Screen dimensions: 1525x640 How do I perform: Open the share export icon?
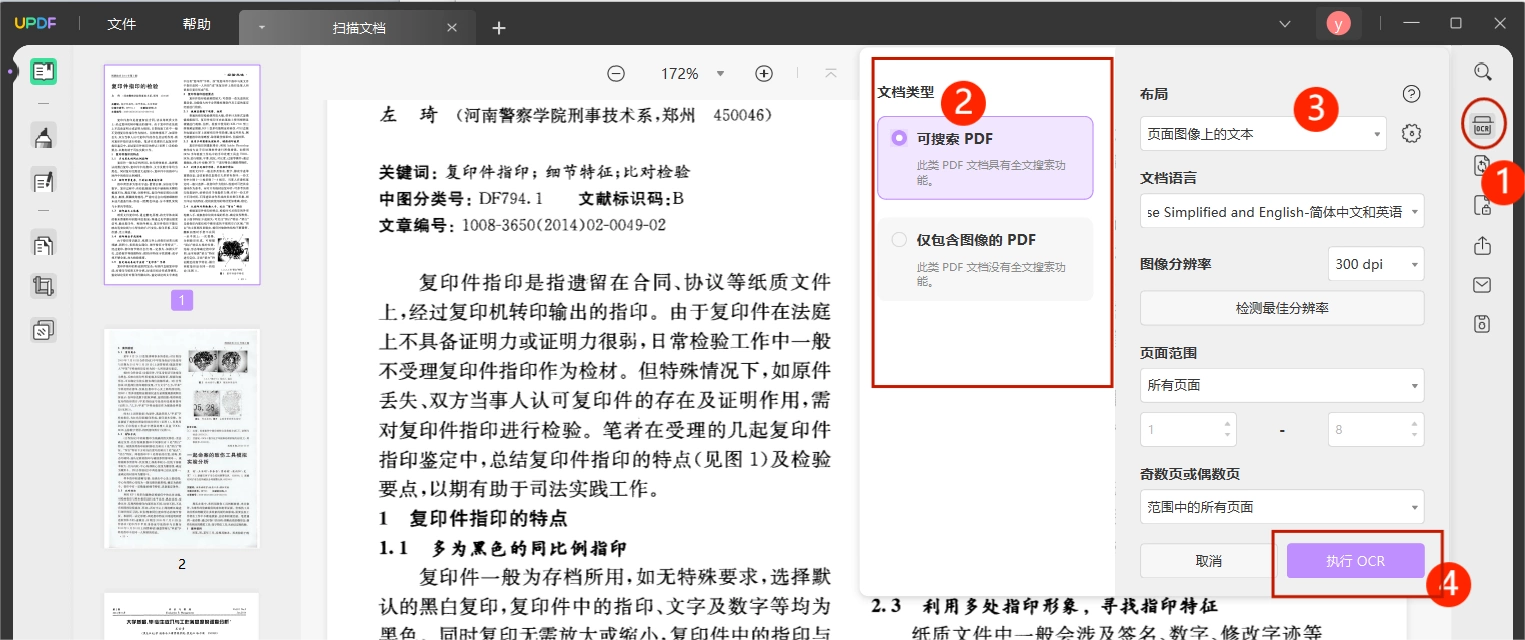pos(1483,245)
